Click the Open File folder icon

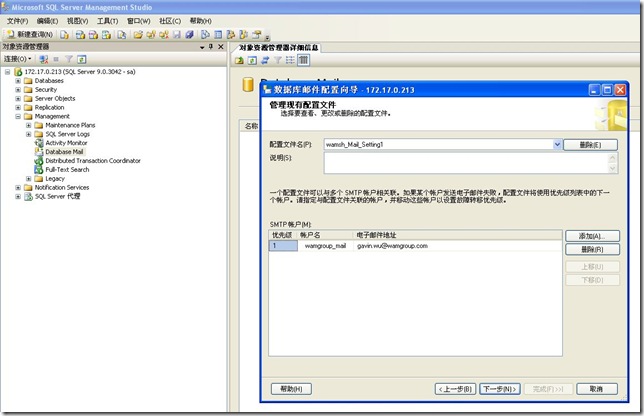pos(138,34)
